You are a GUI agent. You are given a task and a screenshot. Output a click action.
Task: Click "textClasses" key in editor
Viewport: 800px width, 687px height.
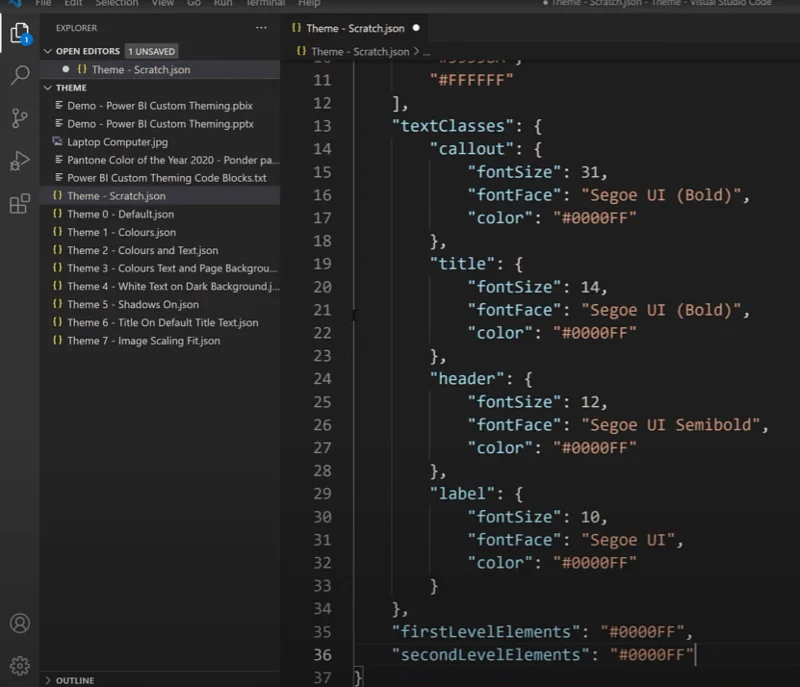click(x=453, y=126)
